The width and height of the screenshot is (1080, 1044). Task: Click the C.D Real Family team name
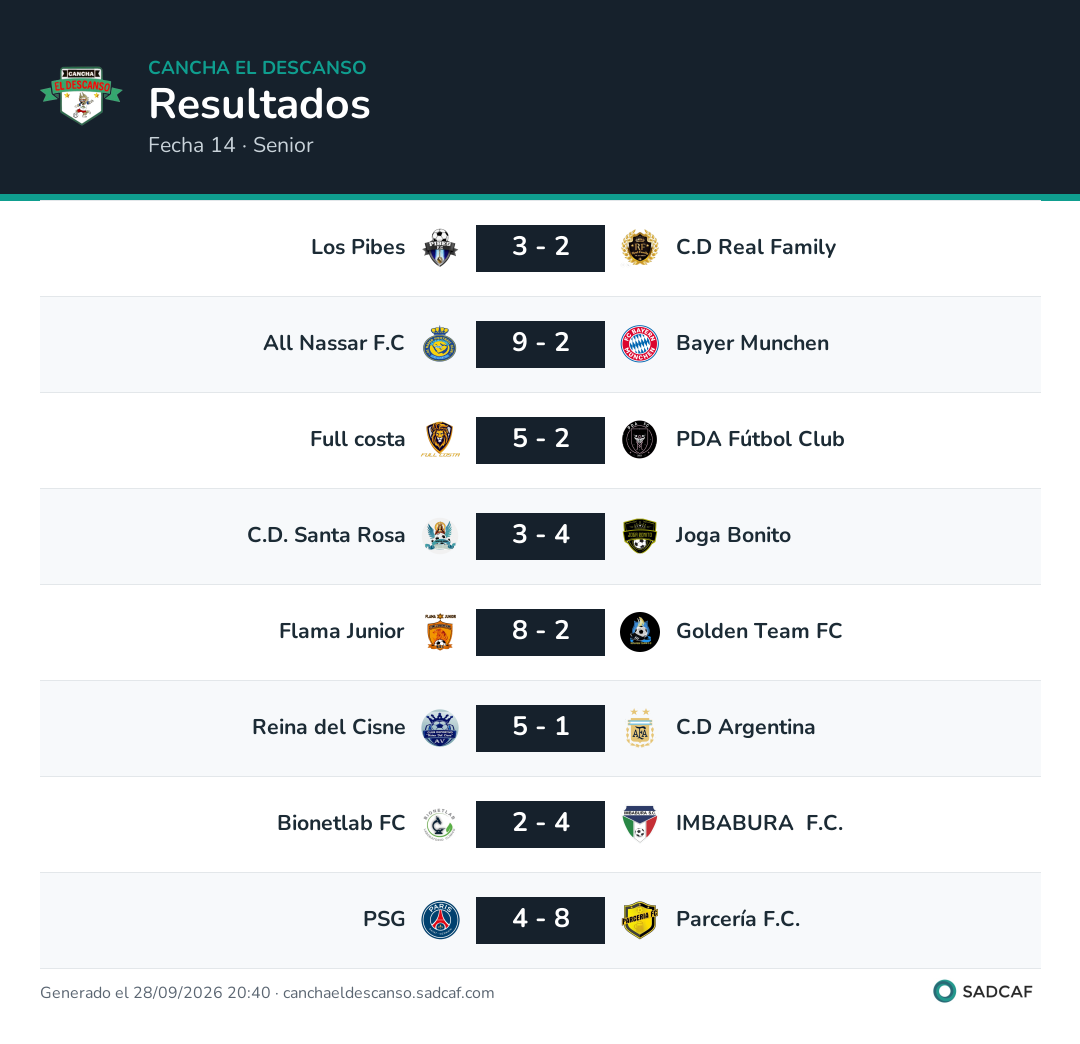point(756,247)
